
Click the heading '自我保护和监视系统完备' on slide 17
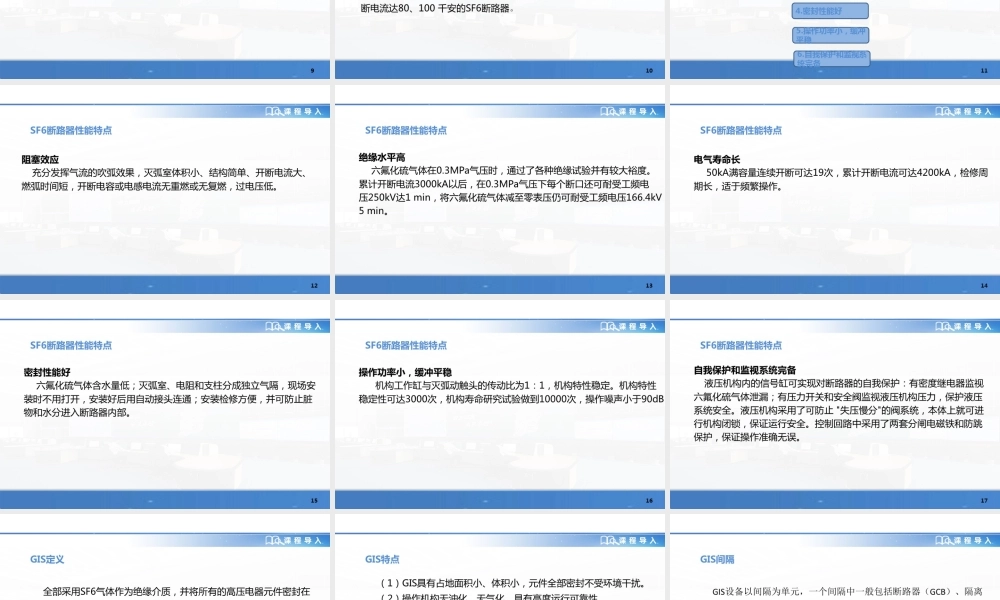745,370
